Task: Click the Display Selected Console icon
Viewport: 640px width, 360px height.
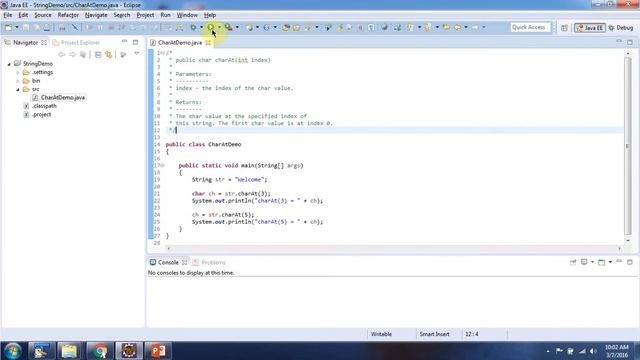Action: (584, 262)
